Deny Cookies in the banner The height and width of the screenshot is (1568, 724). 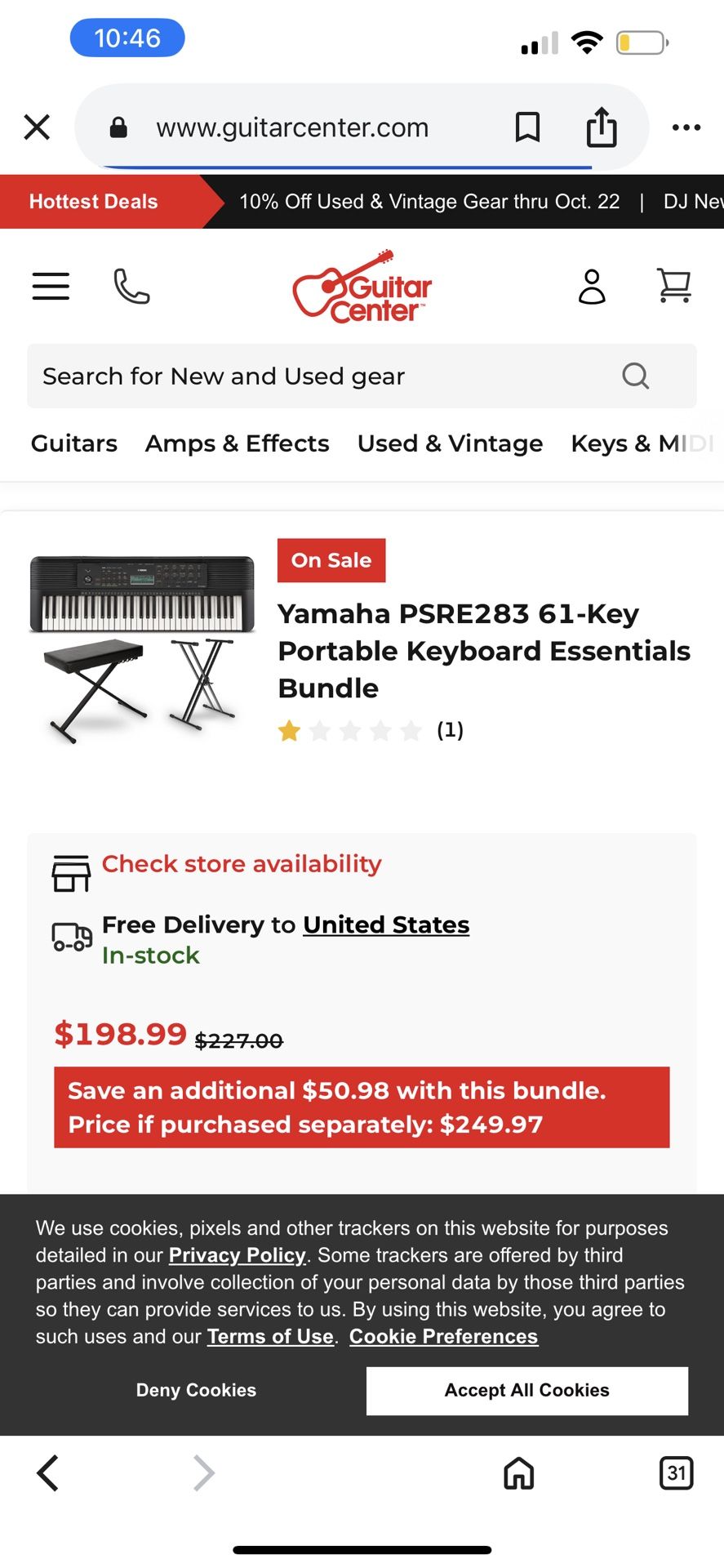click(196, 1390)
